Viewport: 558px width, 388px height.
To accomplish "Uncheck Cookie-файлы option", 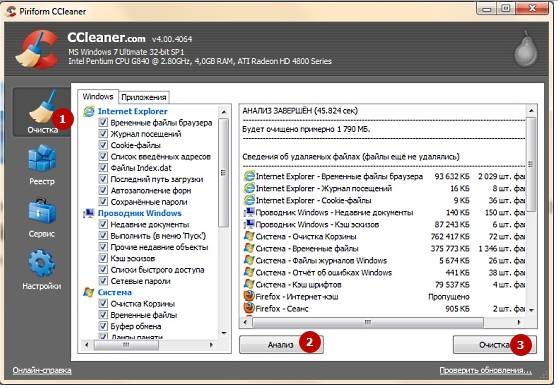I will click(x=103, y=145).
